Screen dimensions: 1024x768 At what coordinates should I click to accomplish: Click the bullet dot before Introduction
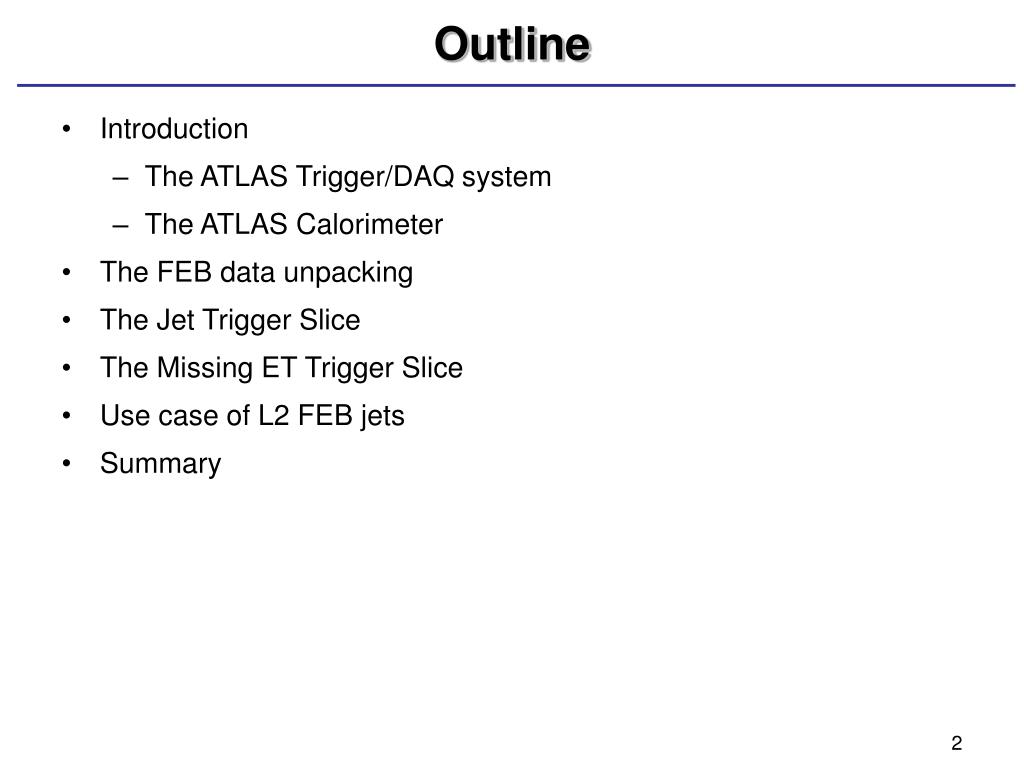(x=66, y=130)
